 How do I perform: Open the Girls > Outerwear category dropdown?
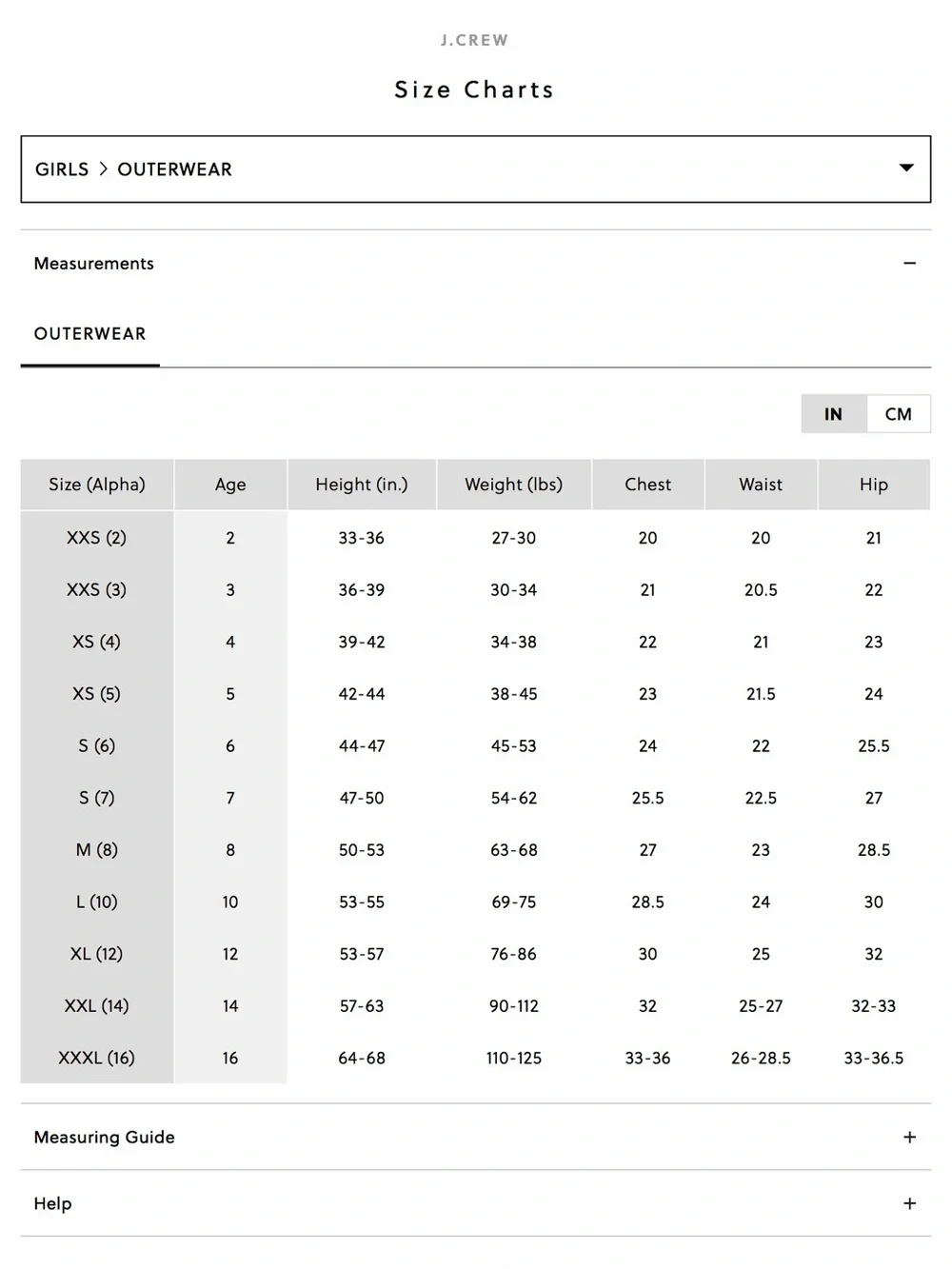[475, 169]
